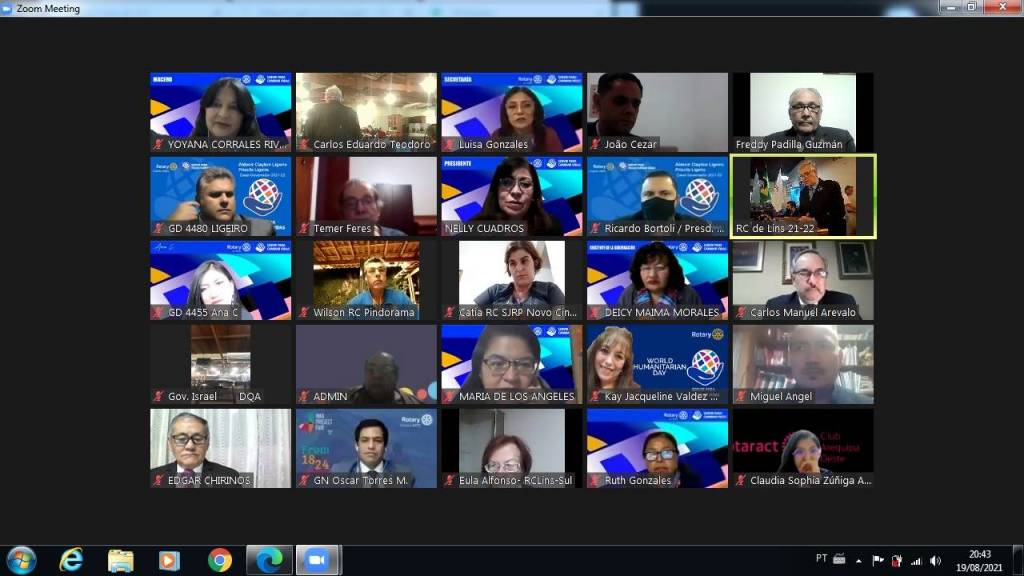The height and width of the screenshot is (576, 1024).
Task: Open Windows Media Player from taskbar
Action: (x=169, y=560)
